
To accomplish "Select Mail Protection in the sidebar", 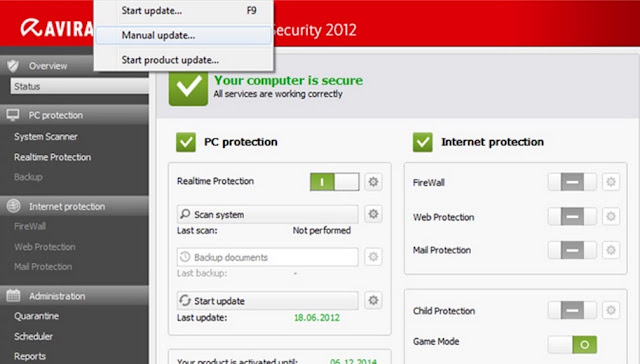I will (x=43, y=266).
